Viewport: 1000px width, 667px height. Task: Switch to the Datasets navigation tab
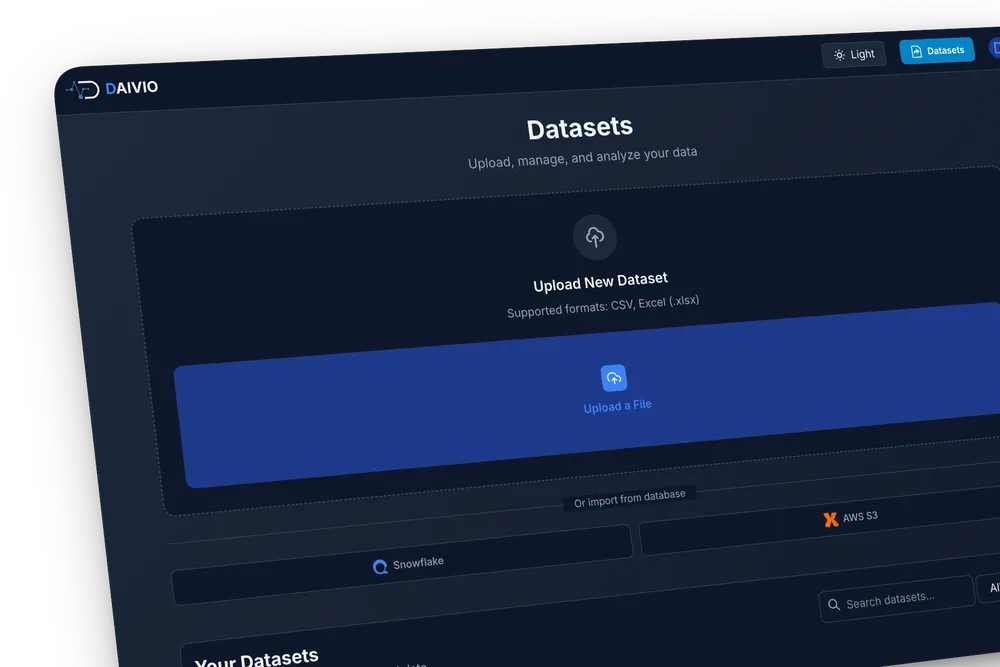[937, 49]
